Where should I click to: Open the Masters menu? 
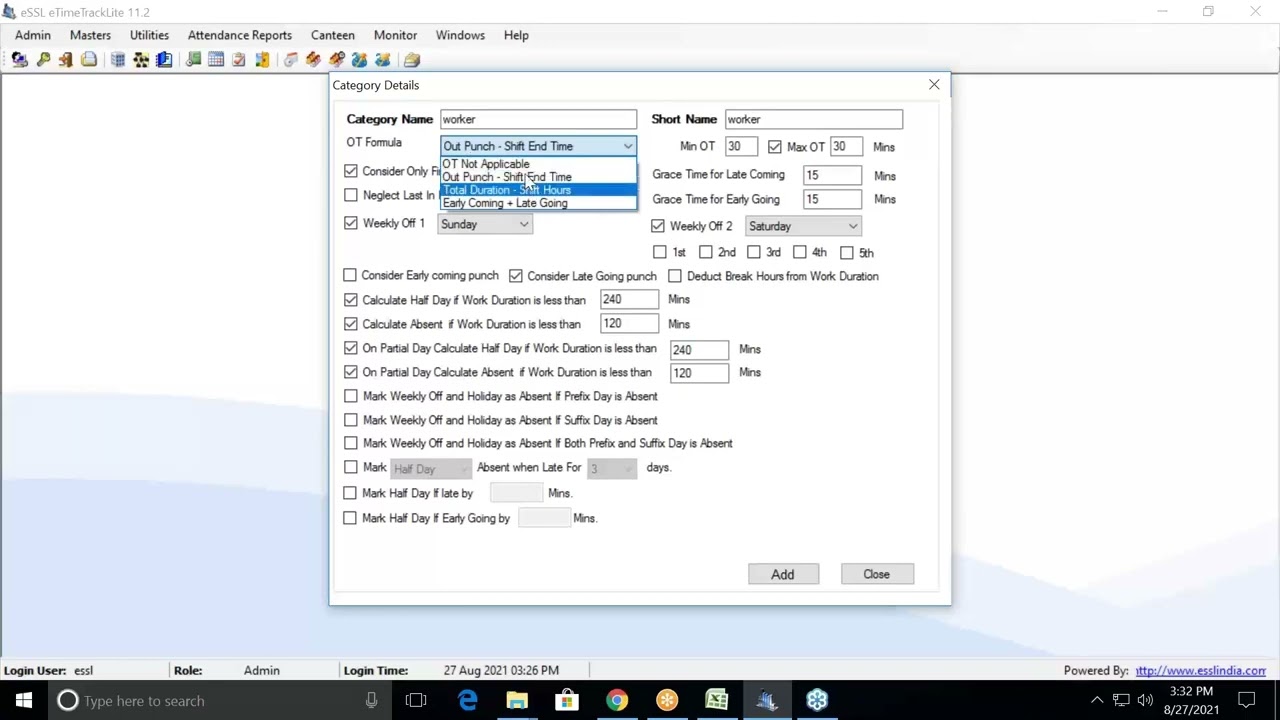pyautogui.click(x=90, y=35)
